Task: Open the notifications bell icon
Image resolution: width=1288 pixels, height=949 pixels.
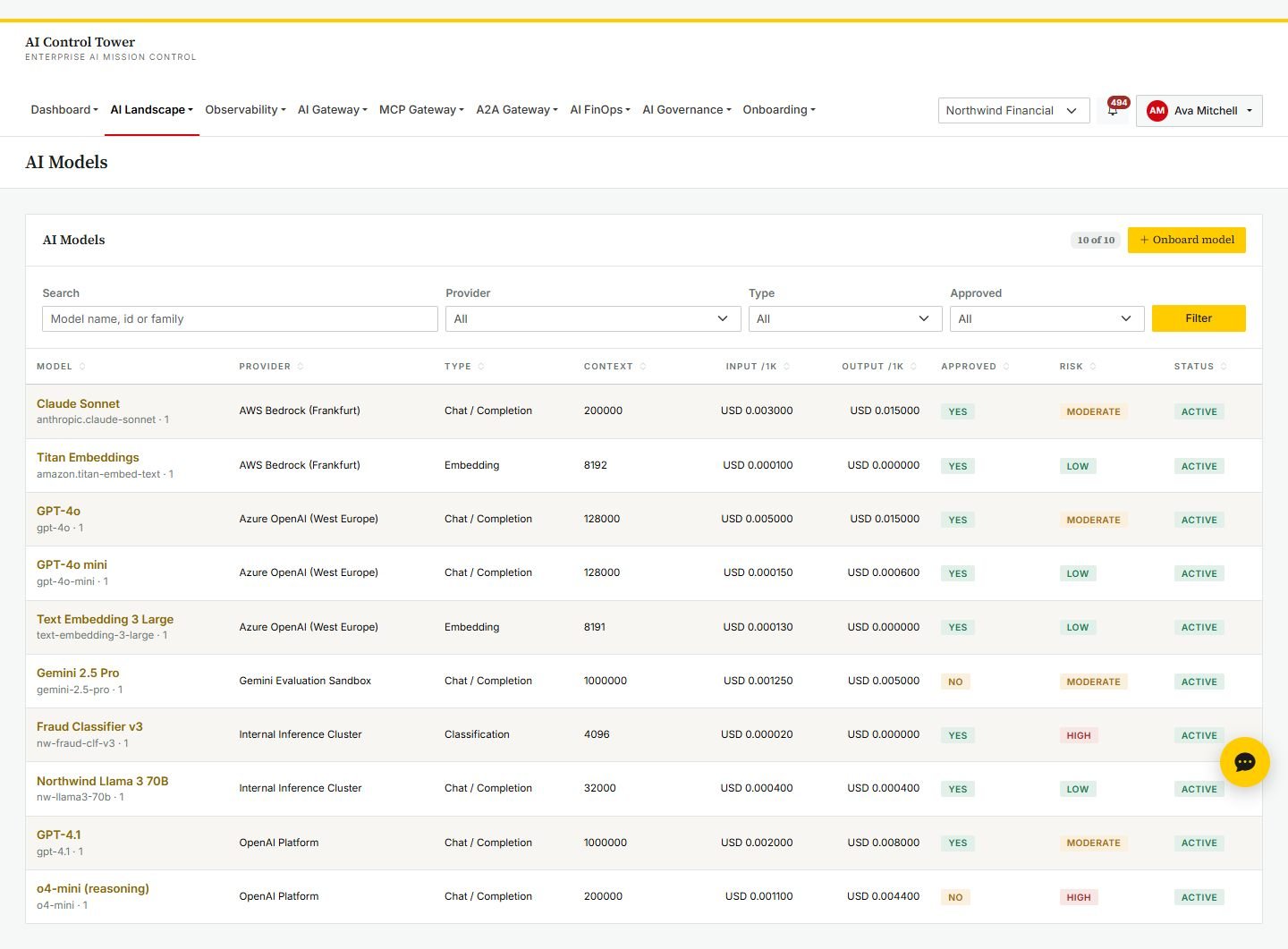Action: tap(1113, 111)
